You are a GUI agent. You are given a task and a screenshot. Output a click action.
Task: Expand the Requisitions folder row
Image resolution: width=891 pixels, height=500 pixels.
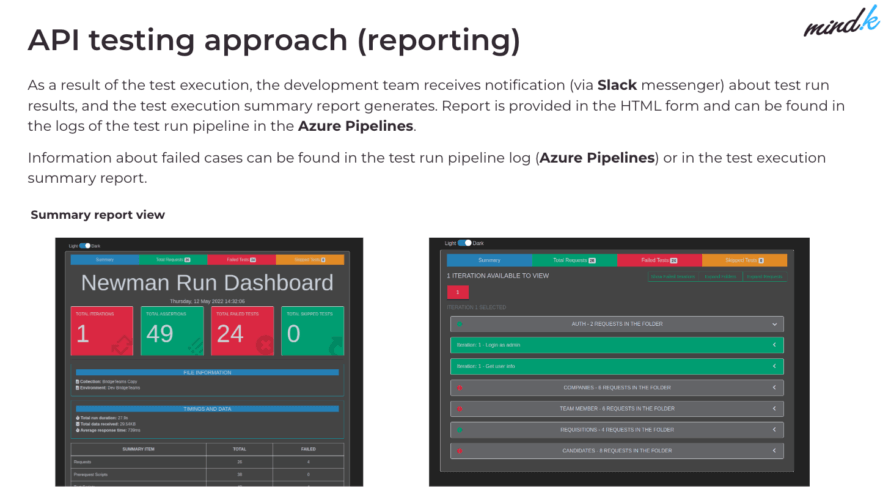click(x=774, y=430)
